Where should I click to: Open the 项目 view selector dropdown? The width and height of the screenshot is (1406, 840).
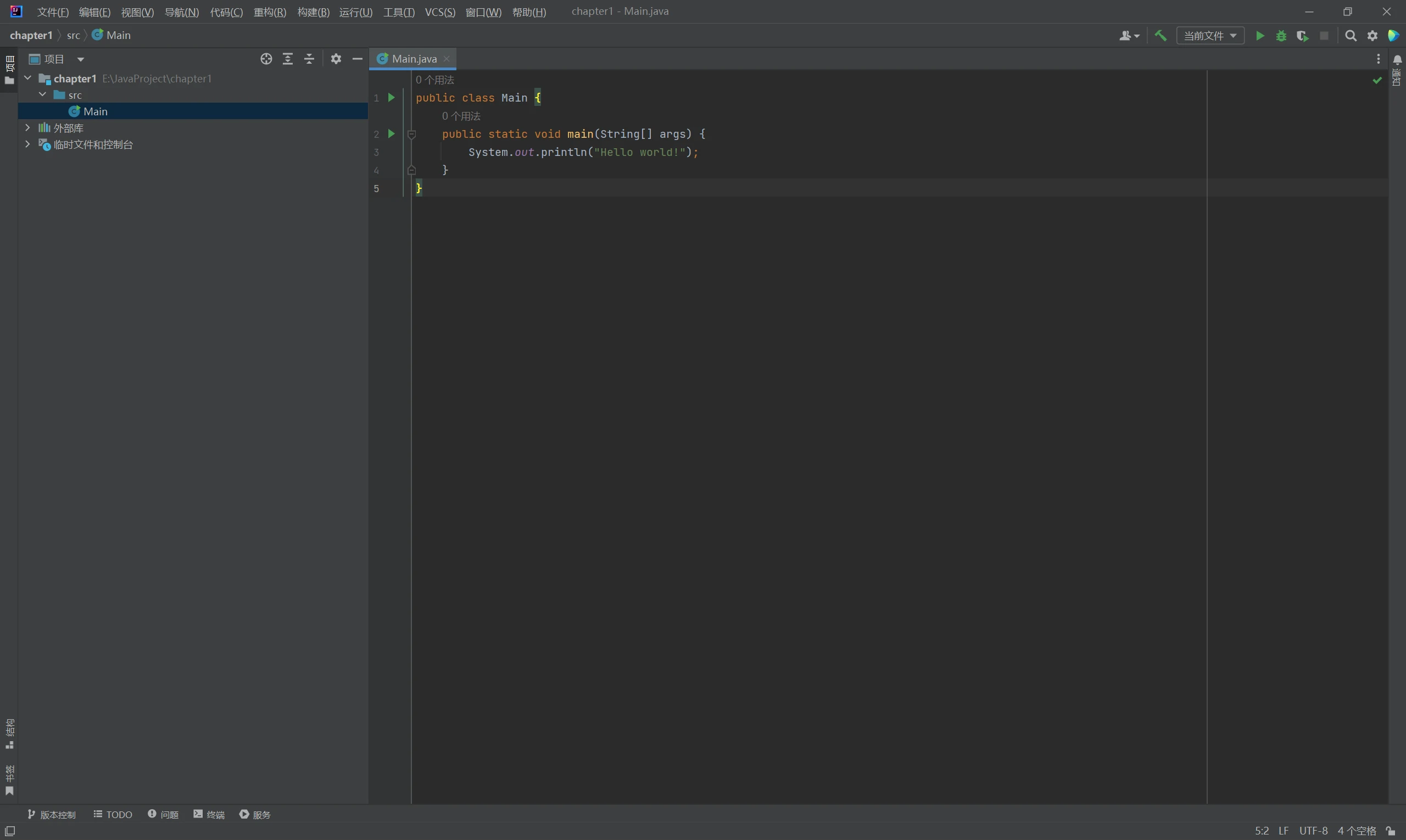click(x=57, y=59)
